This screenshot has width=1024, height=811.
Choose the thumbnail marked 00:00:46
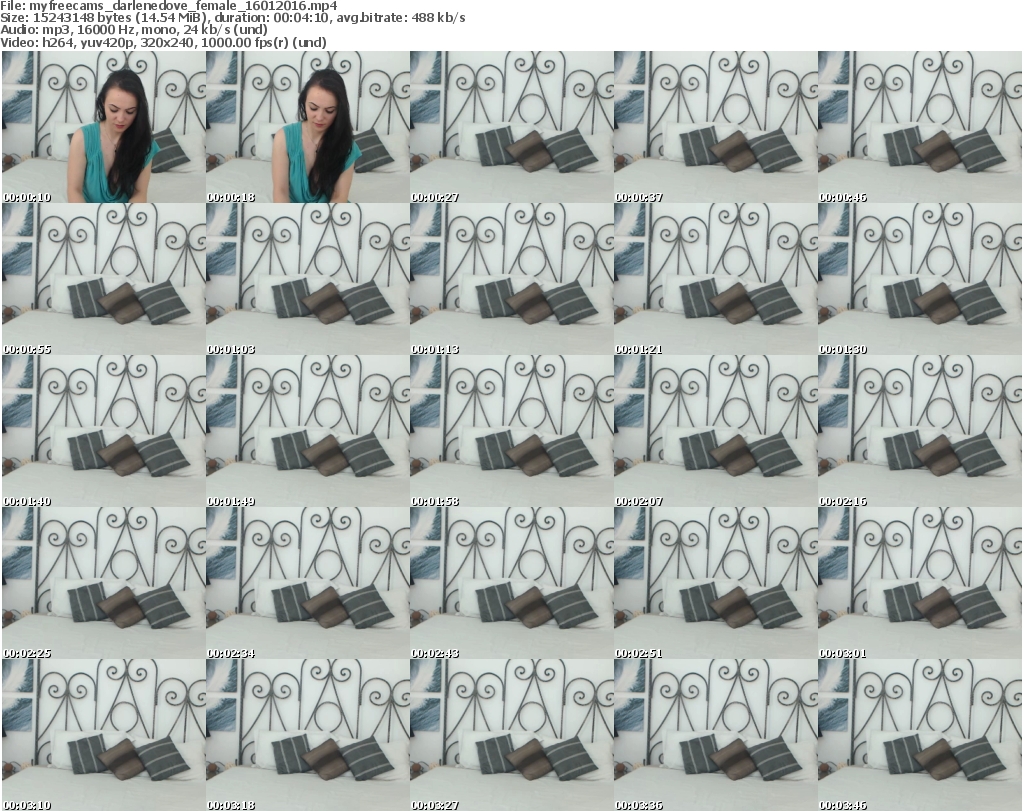click(919, 127)
